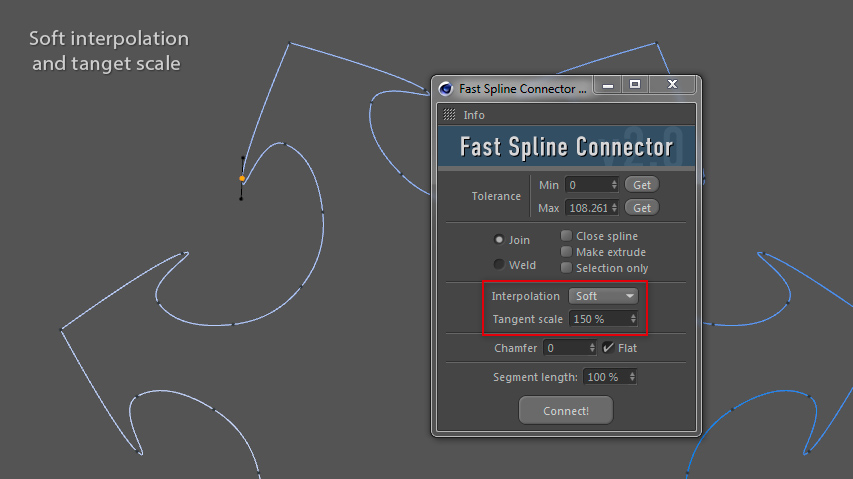Click the Tangent scale label text

coord(528,319)
